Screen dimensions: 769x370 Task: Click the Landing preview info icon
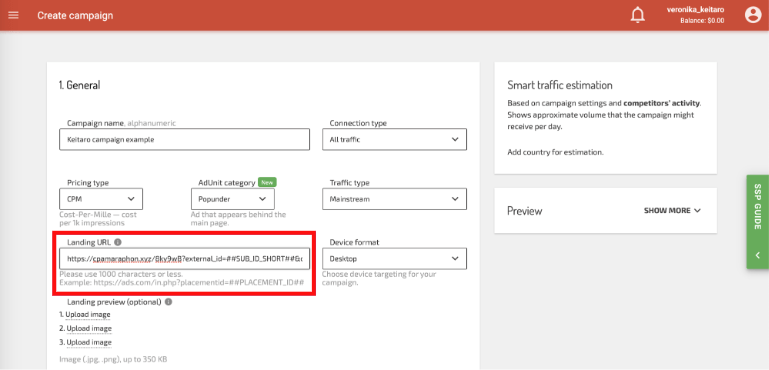[168, 302]
